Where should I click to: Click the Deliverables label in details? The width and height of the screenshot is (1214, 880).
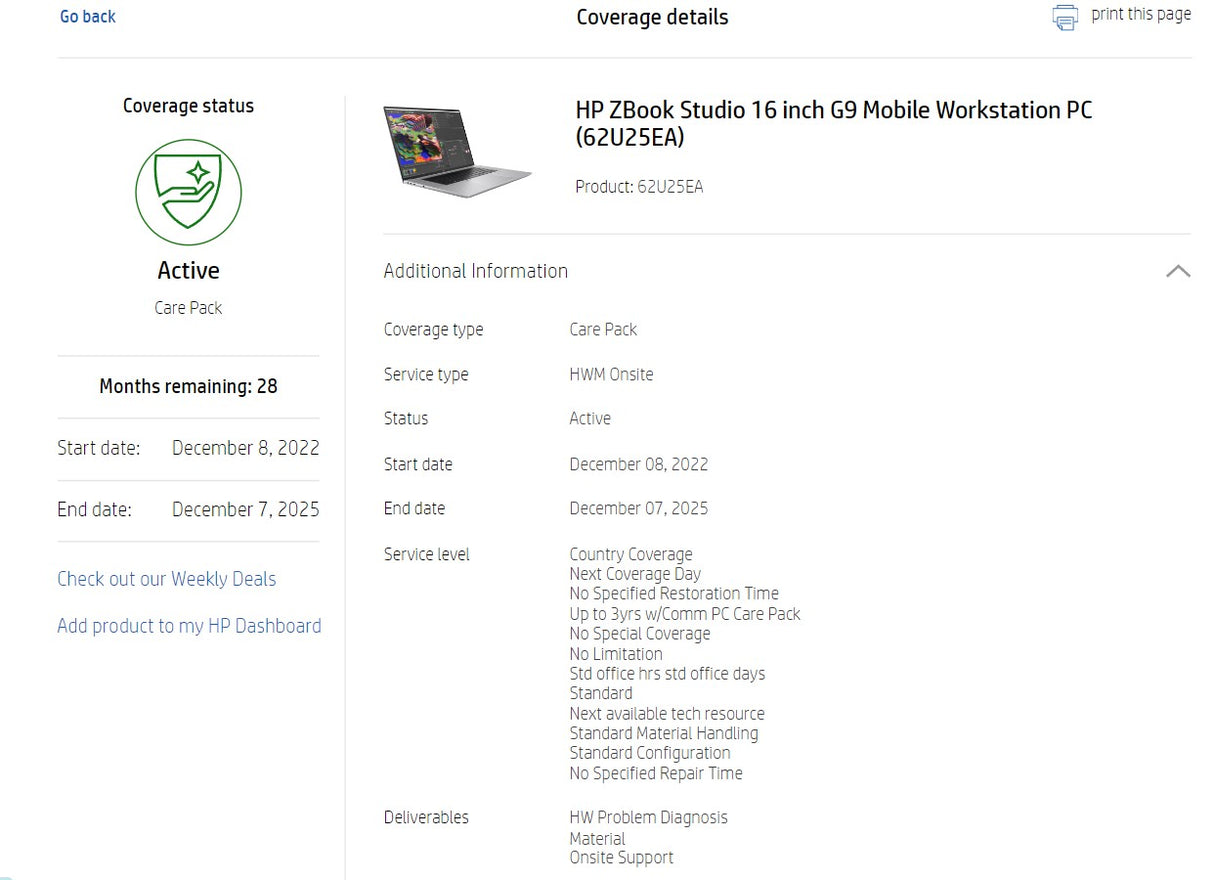pos(426,817)
